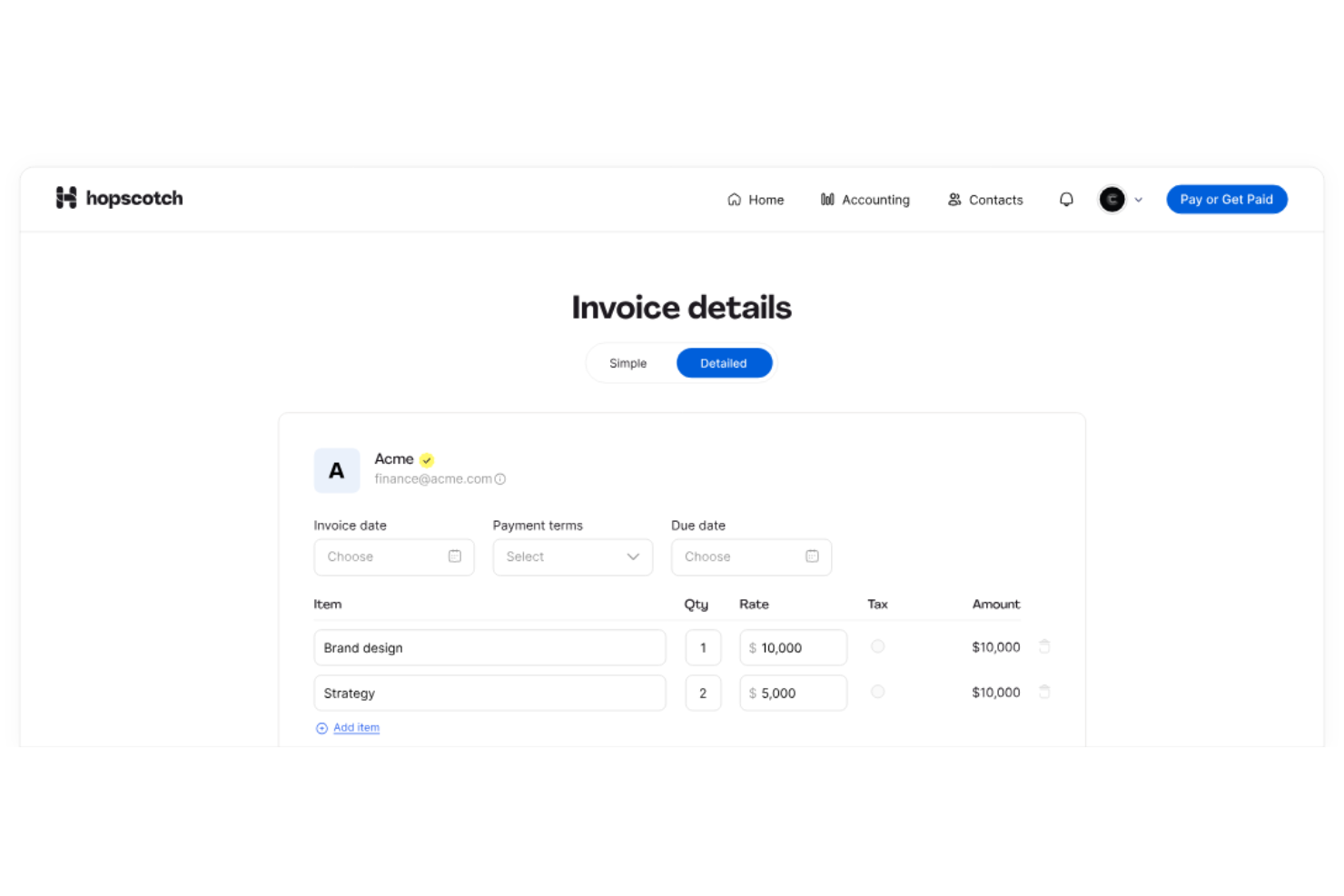Image resolution: width=1344 pixels, height=896 pixels.
Task: Delete the Strategy line item
Action: 1044,693
